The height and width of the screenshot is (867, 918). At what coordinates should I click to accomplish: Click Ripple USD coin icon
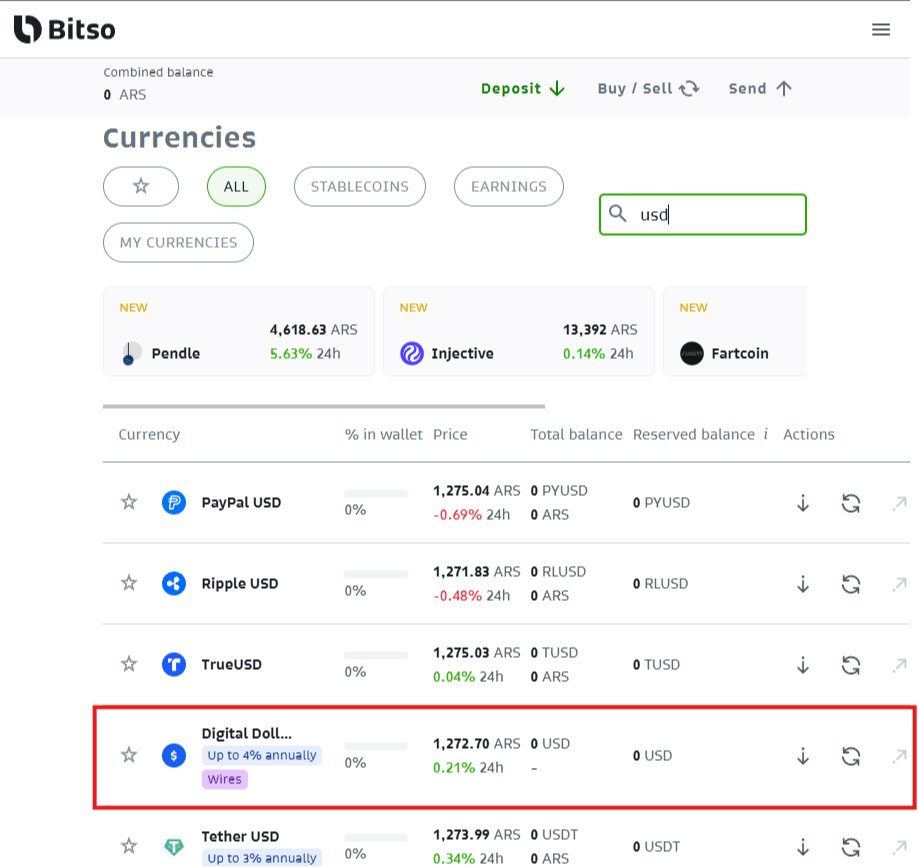[x=174, y=583]
